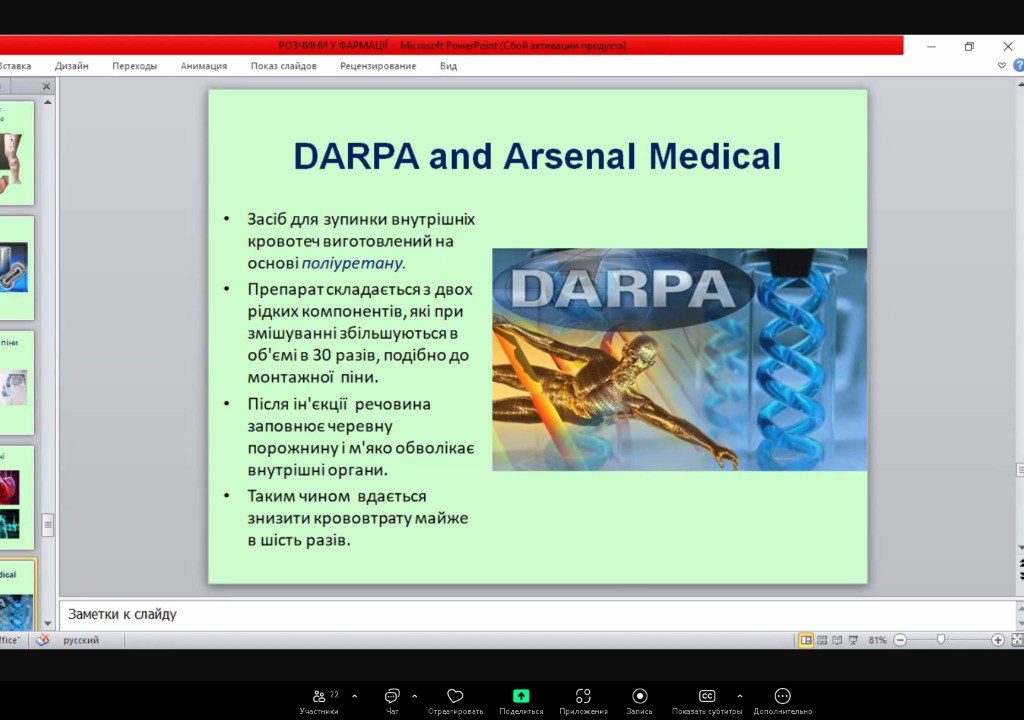The image size is (1024, 720).
Task: Select the slide thumbnail titled піни
Action: coord(16,383)
